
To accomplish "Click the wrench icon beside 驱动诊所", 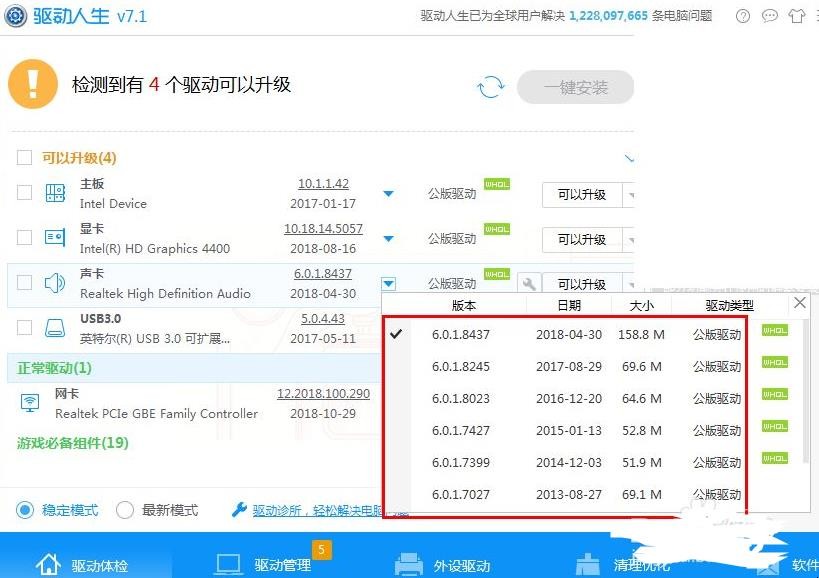I will pyautogui.click(x=239, y=510).
